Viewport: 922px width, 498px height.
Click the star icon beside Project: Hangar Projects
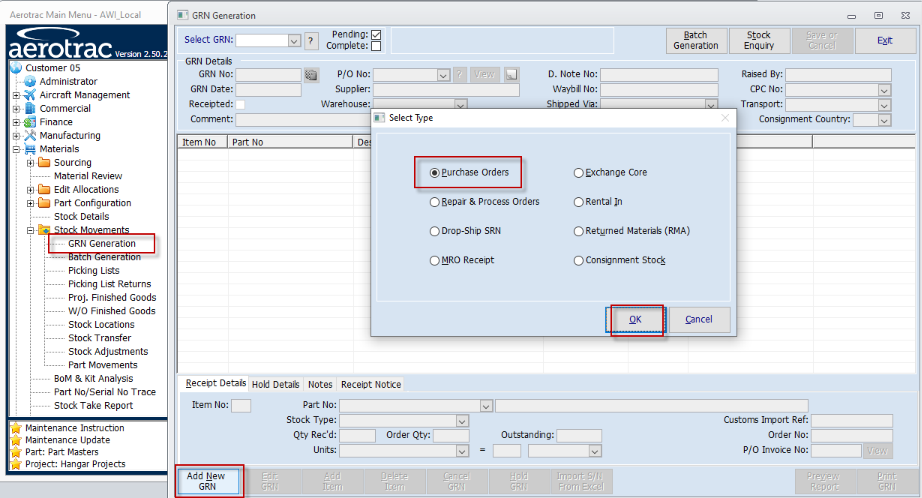(x=16, y=464)
